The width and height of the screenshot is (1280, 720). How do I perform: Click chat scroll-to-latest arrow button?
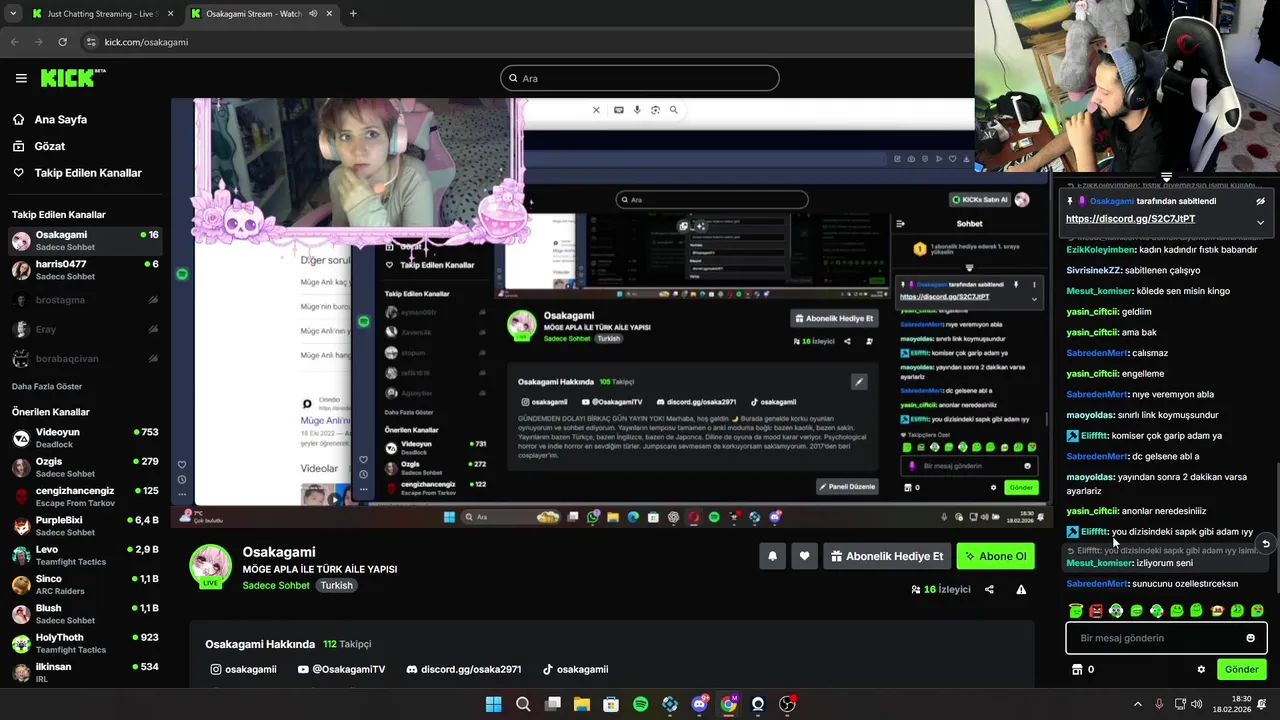1265,543
